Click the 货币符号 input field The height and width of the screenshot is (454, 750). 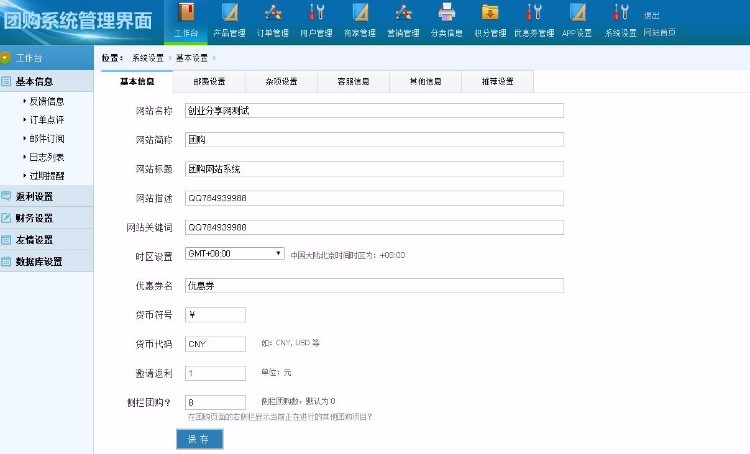[215, 315]
